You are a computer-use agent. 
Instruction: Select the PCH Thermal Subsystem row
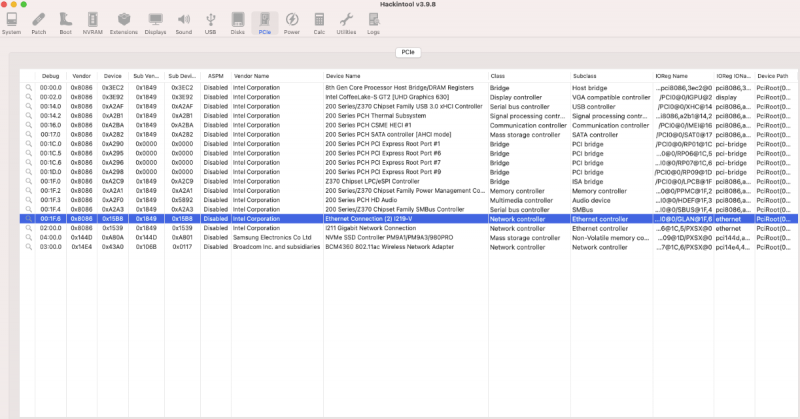pyautogui.click(x=409, y=116)
